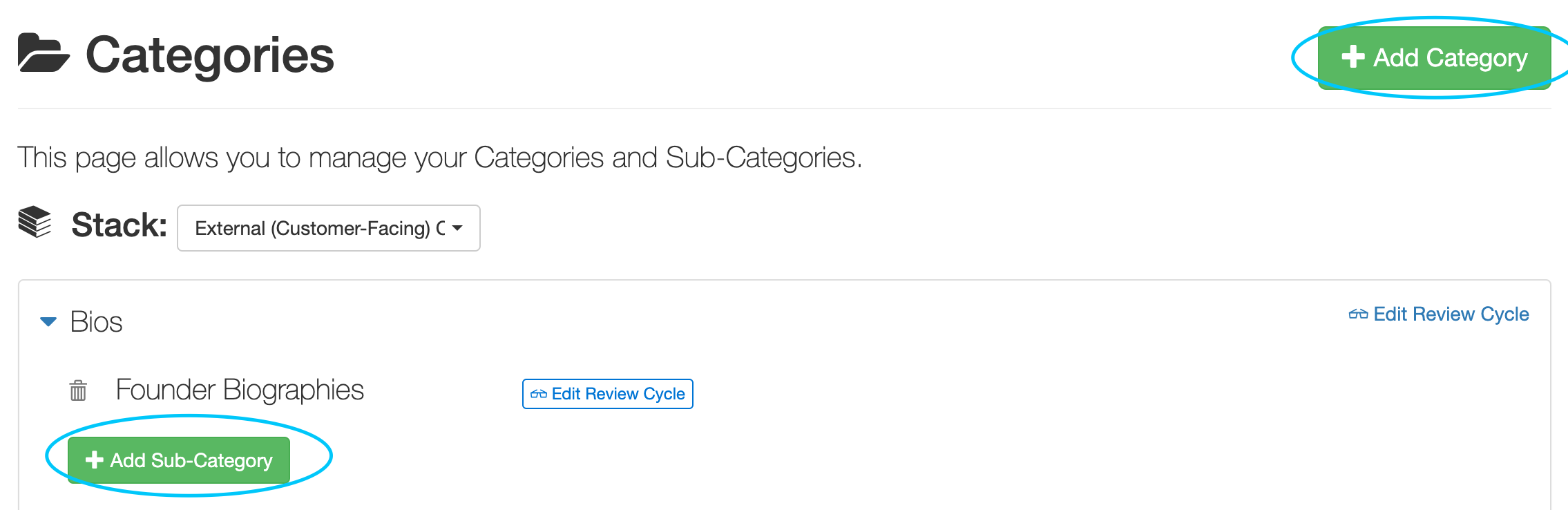
Task: Select the Founder Biographies sub-category name
Action: click(x=239, y=390)
